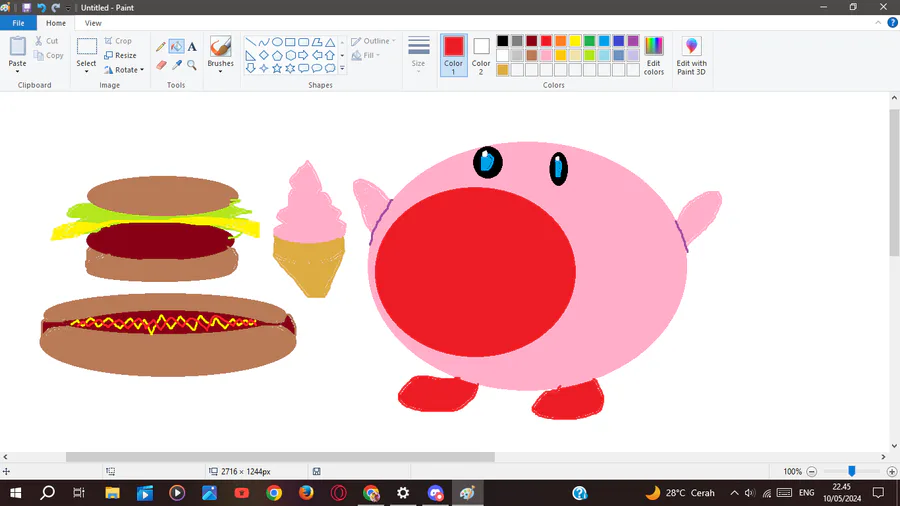Image resolution: width=900 pixels, height=506 pixels.
Task: Choose the Down arrow shape
Action: pyautogui.click(x=251, y=68)
